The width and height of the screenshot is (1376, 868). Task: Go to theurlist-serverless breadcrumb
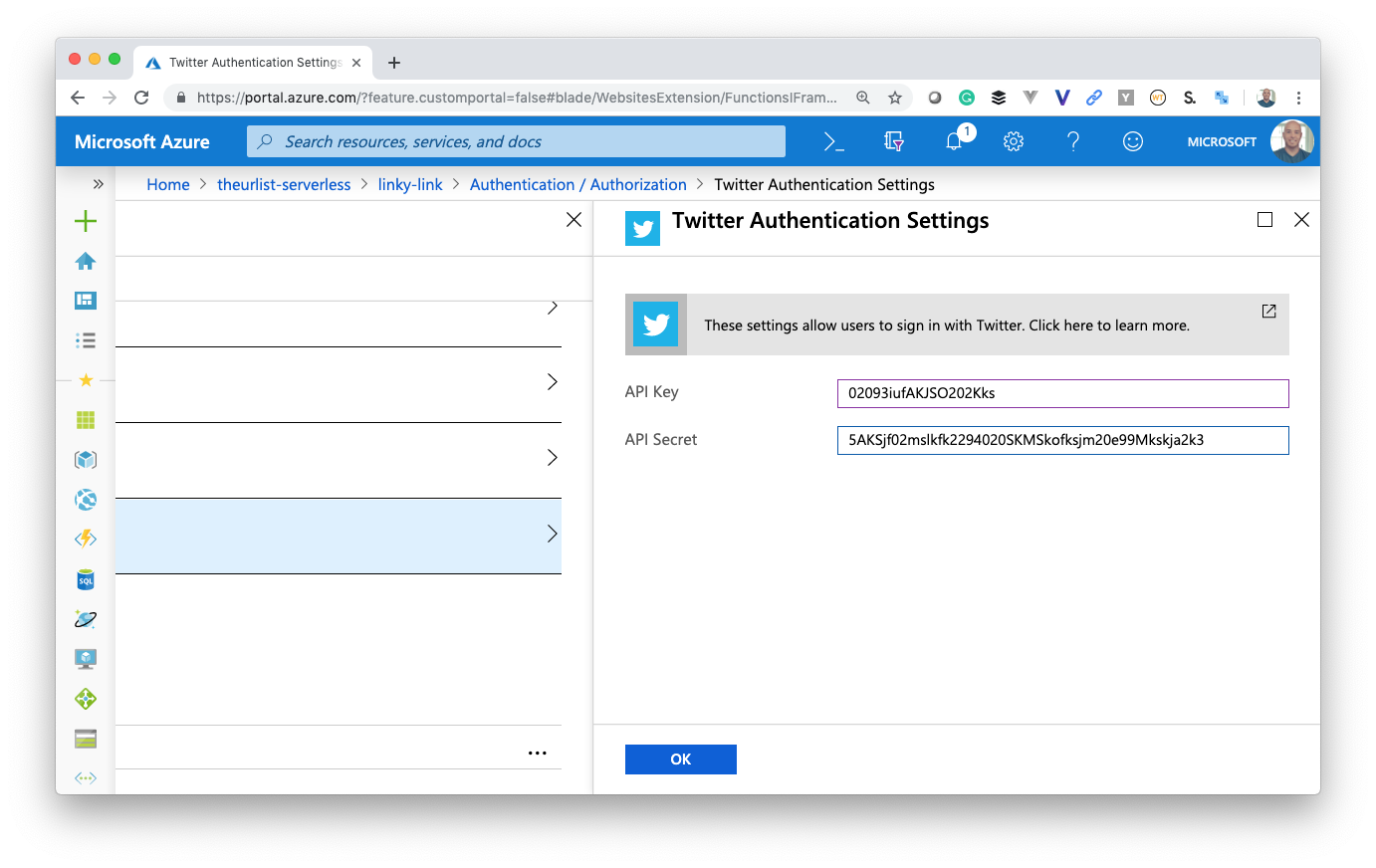coord(284,184)
